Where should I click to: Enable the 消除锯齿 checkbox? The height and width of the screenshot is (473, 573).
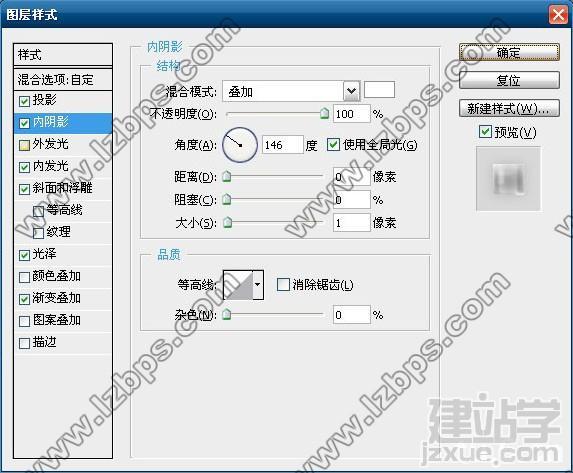click(x=283, y=284)
